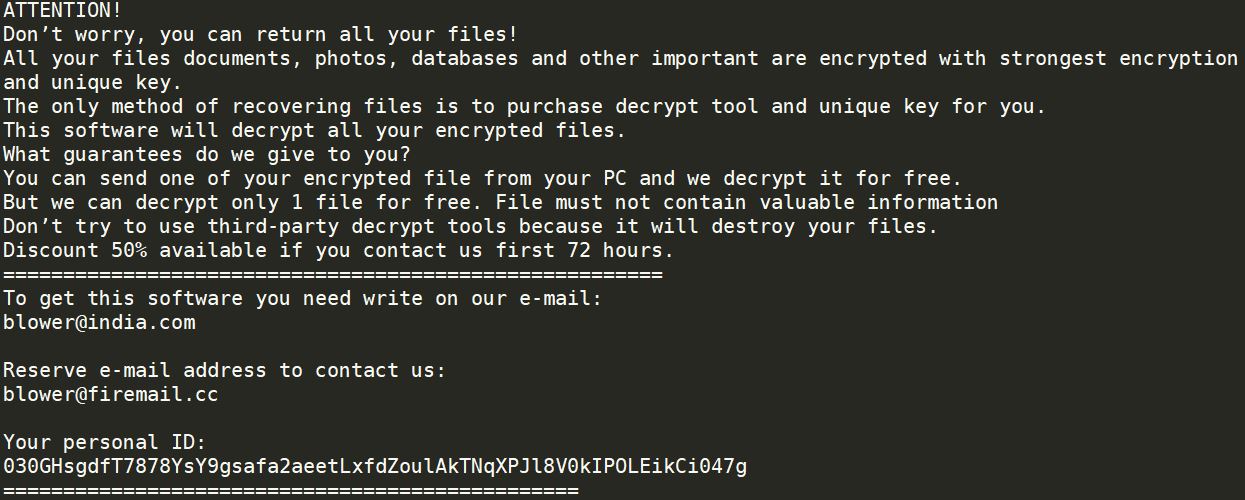Click the bottom row of equals signs
This screenshot has height=500, width=1245.
(291, 490)
